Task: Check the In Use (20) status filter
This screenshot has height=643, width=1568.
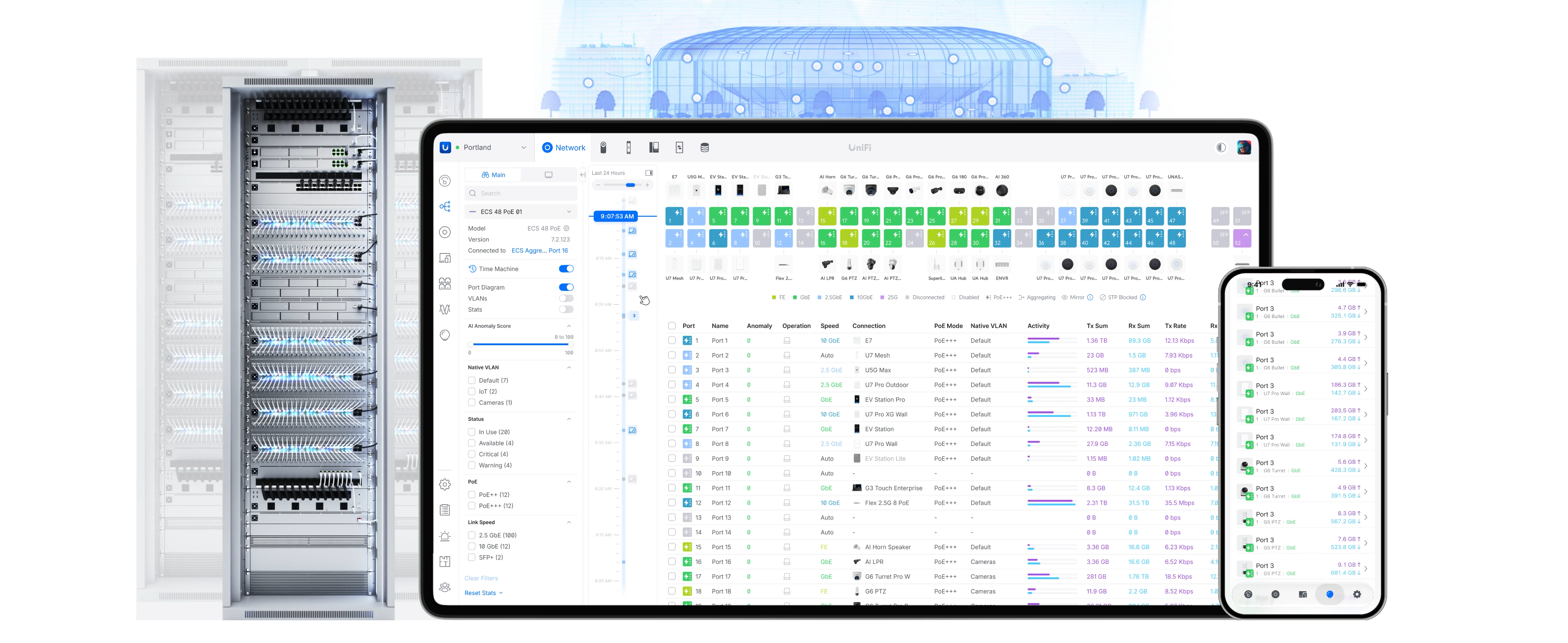Action: pyautogui.click(x=471, y=432)
